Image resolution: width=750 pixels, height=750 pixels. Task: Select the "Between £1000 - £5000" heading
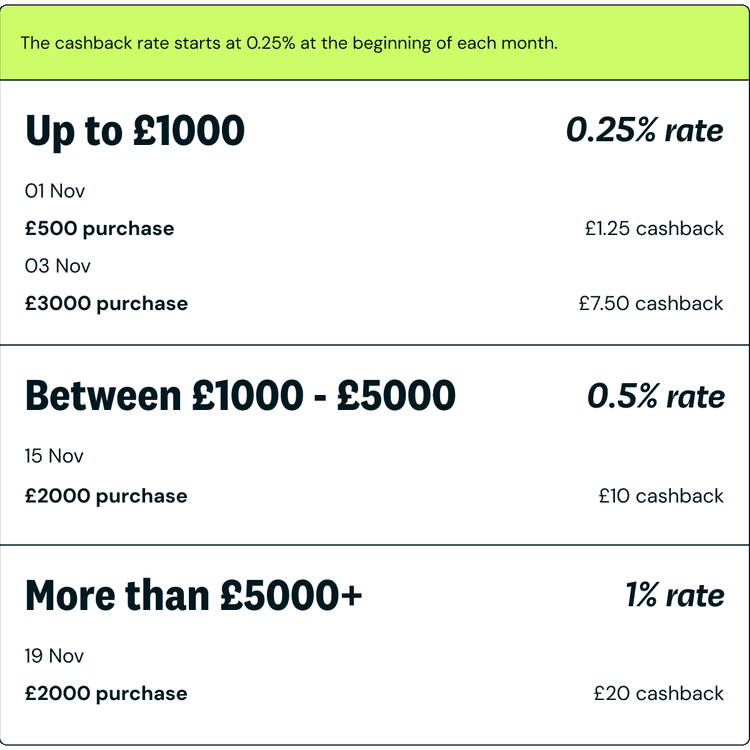[240, 396]
